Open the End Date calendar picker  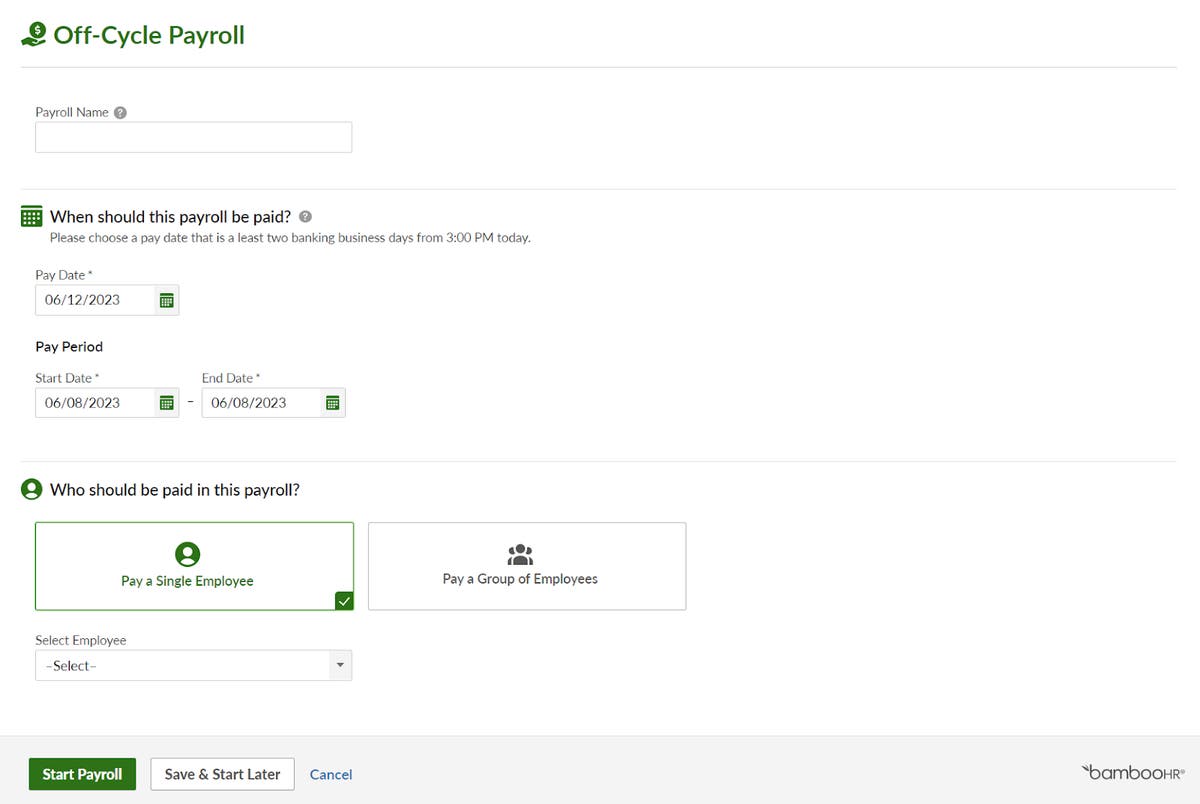pyautogui.click(x=331, y=402)
